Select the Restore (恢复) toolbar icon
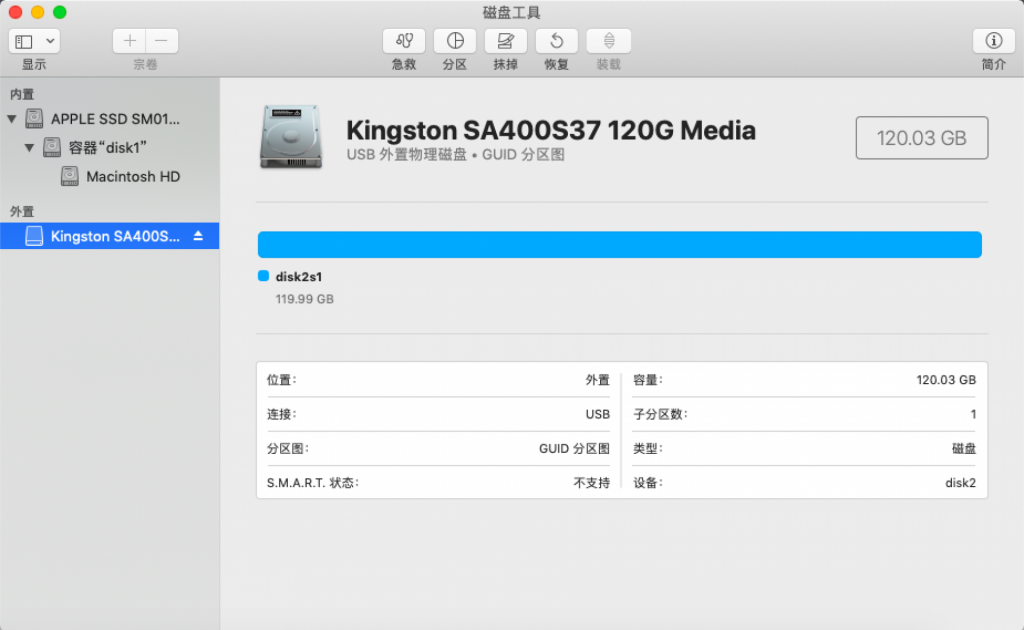 (557, 41)
